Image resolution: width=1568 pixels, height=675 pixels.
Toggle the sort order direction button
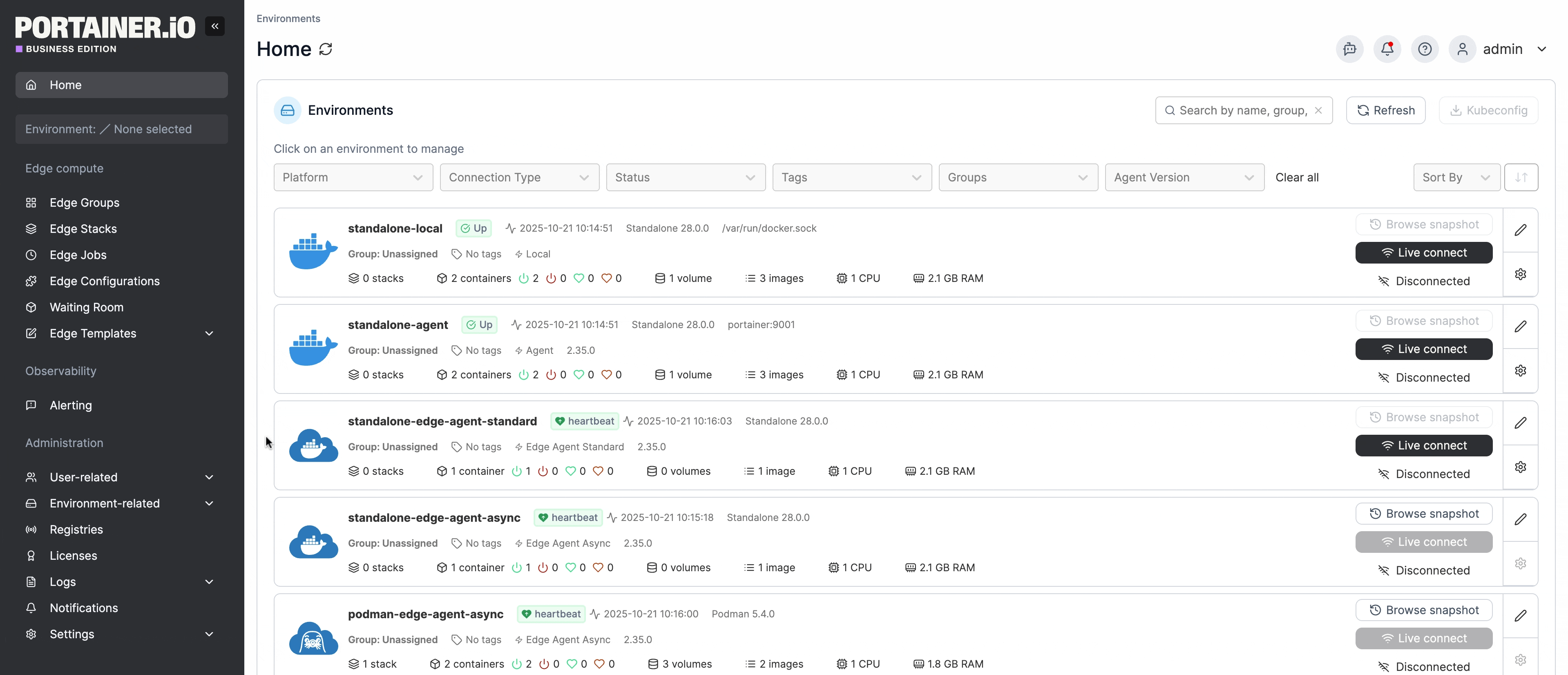click(1521, 177)
